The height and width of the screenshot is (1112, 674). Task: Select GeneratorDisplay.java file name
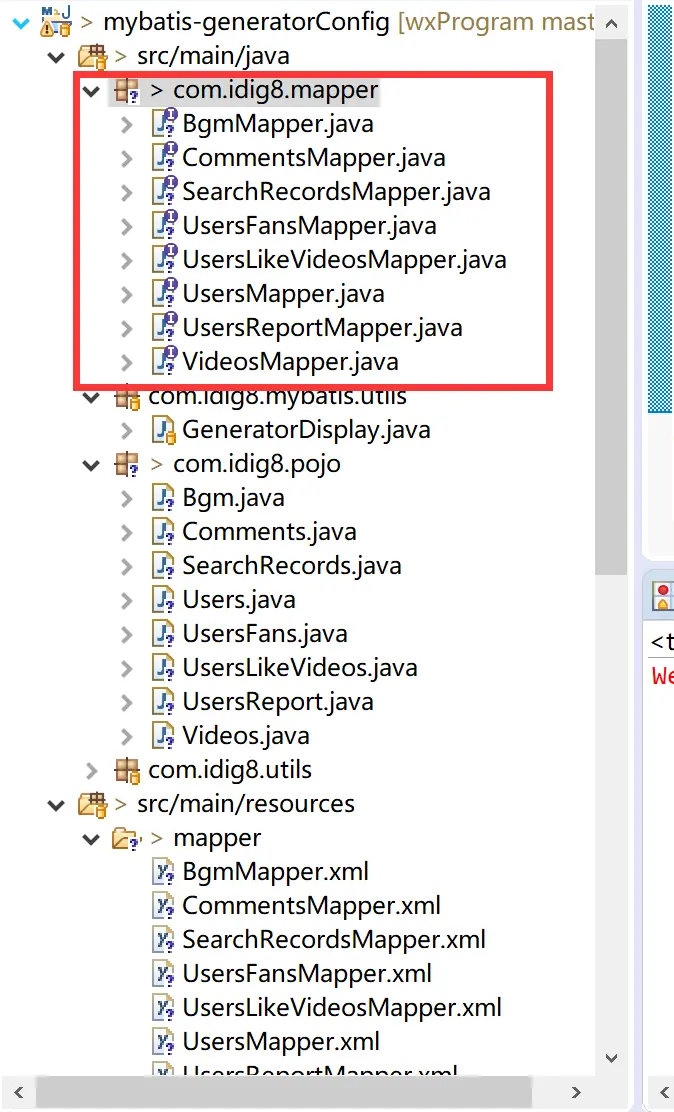click(306, 430)
